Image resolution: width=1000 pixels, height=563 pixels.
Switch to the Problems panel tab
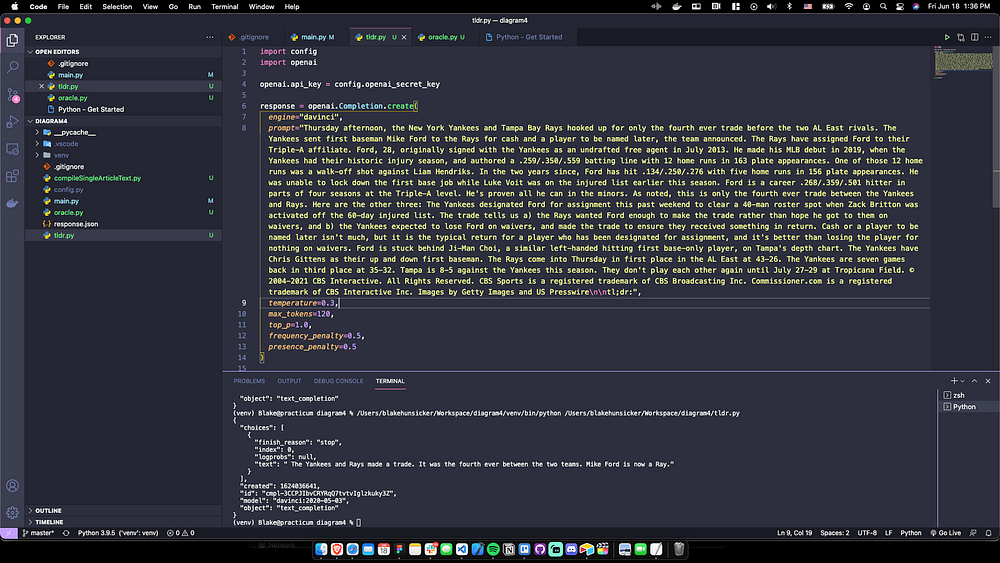[249, 381]
